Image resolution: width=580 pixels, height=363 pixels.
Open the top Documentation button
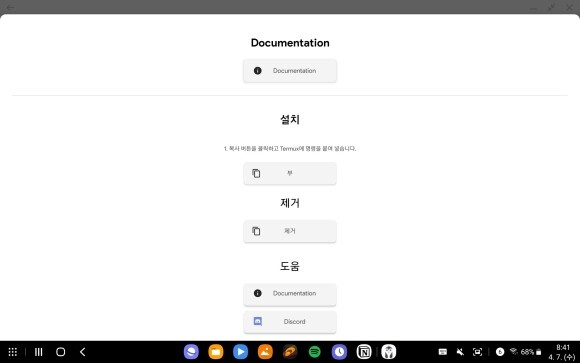coord(290,70)
